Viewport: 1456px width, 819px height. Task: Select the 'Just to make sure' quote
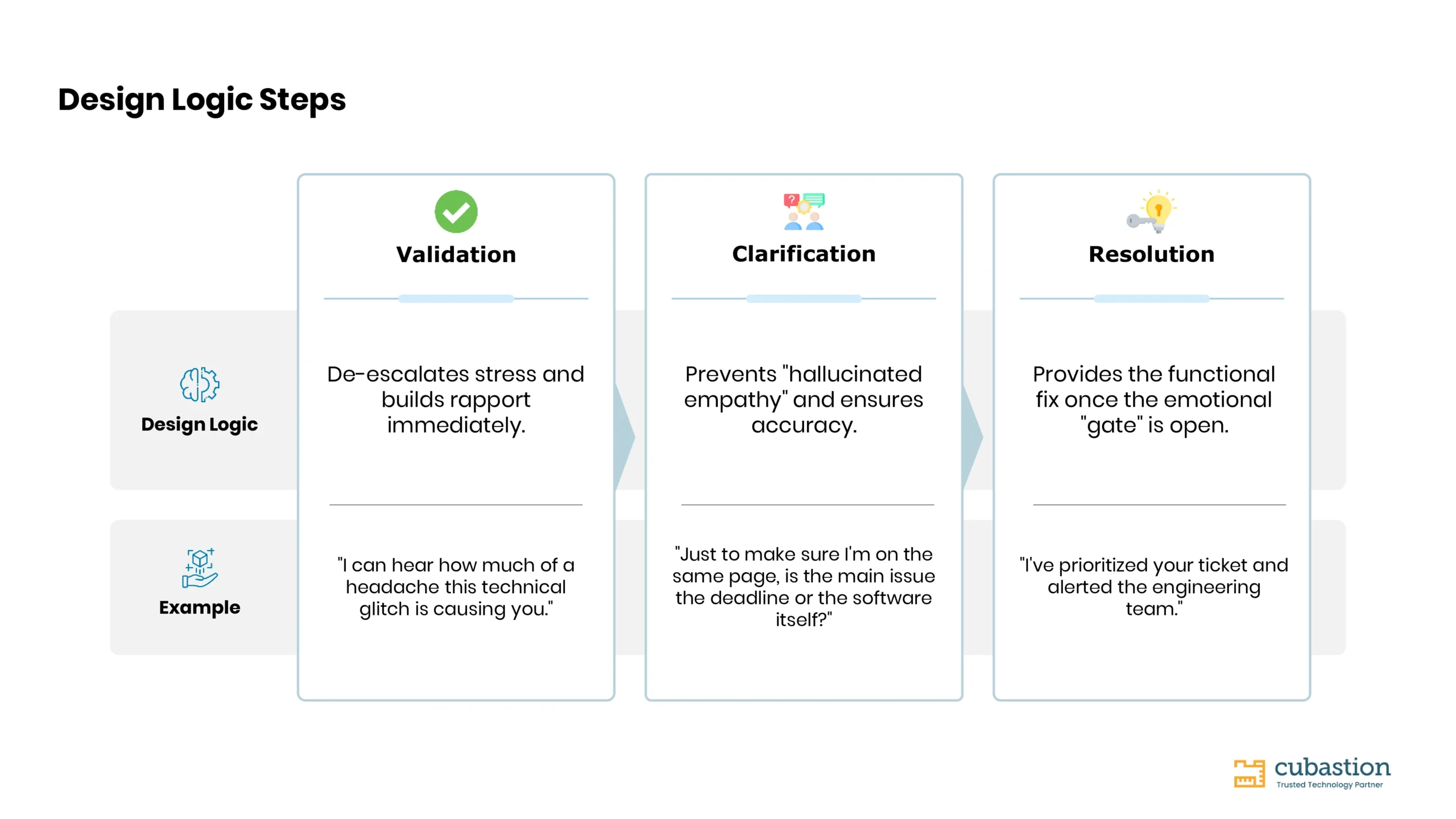pos(804,587)
